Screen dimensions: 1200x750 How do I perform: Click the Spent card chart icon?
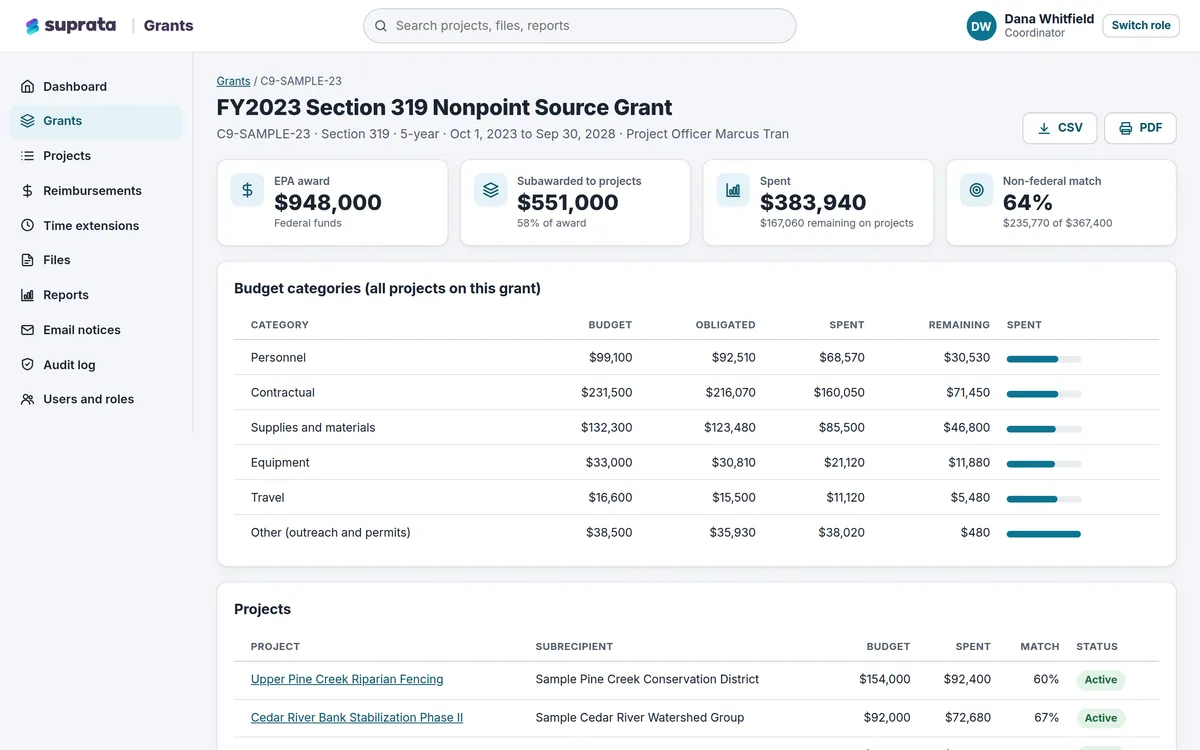(733, 190)
